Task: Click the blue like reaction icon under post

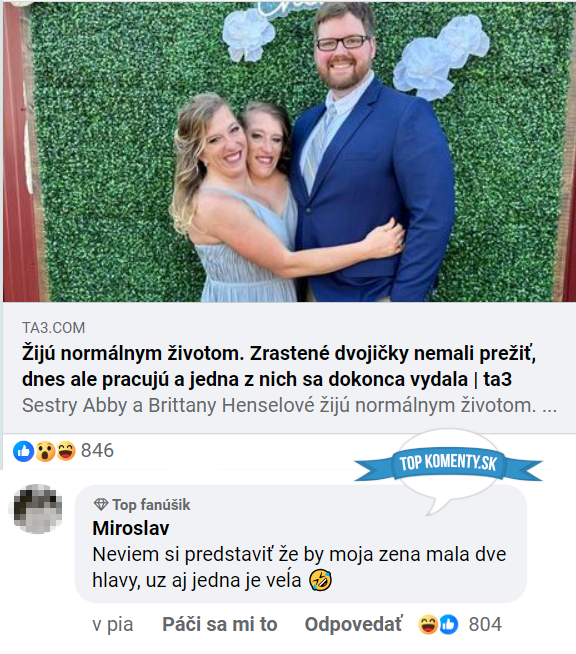Action: 23,451
